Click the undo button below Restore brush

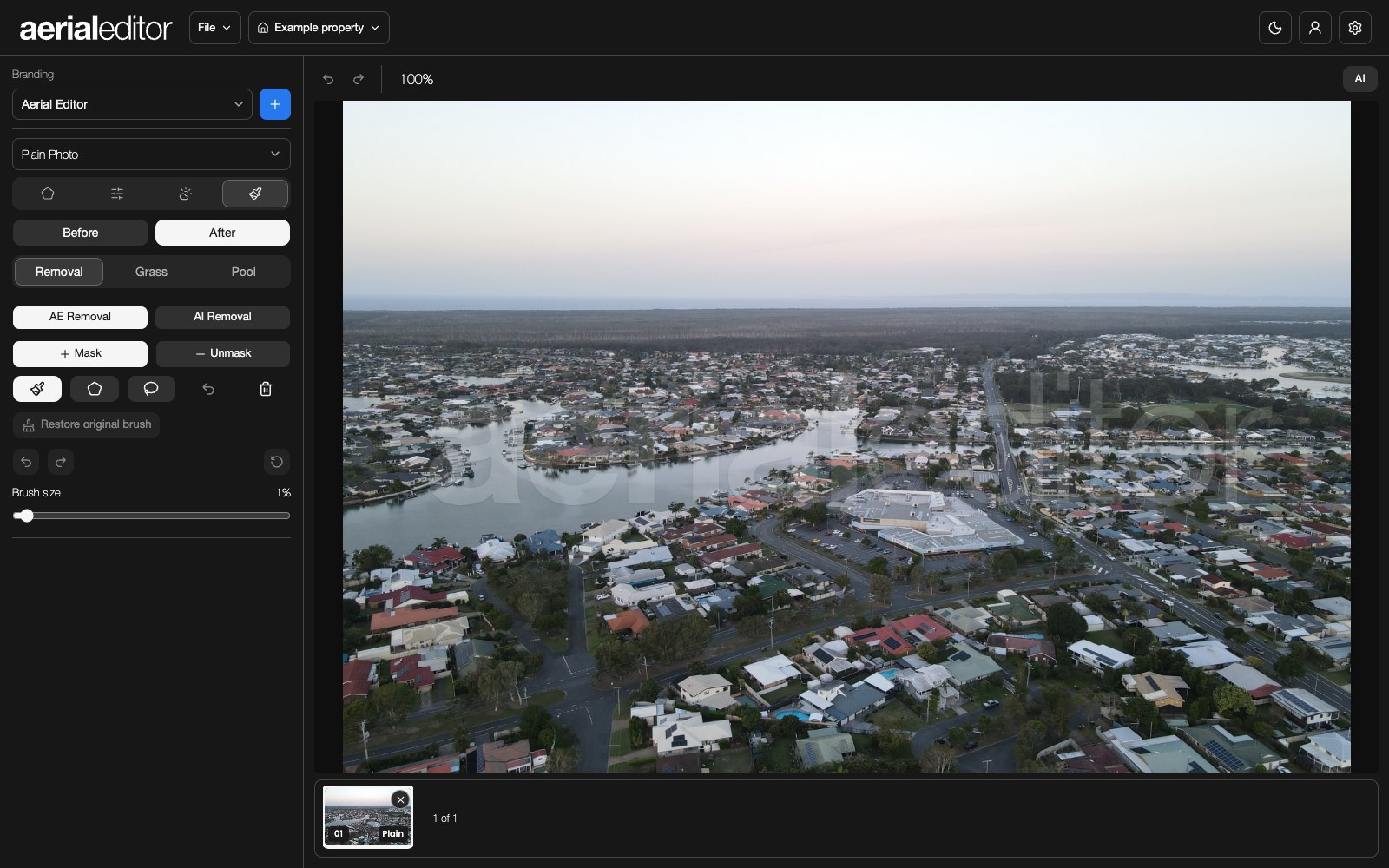tap(26, 462)
